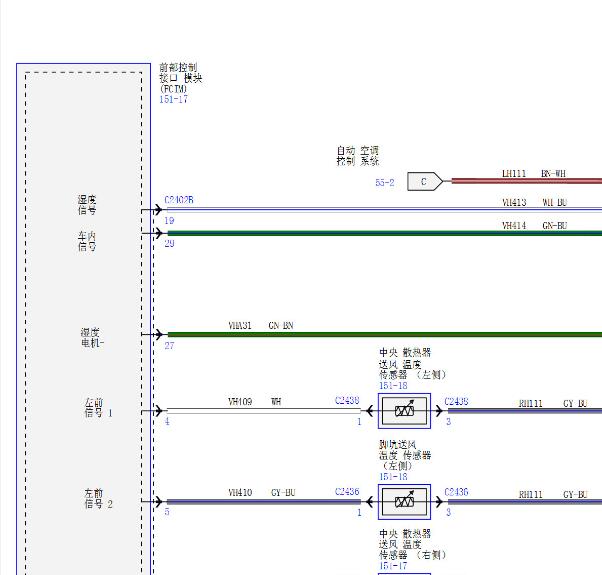Click the WH color label by VH109

[276, 402]
